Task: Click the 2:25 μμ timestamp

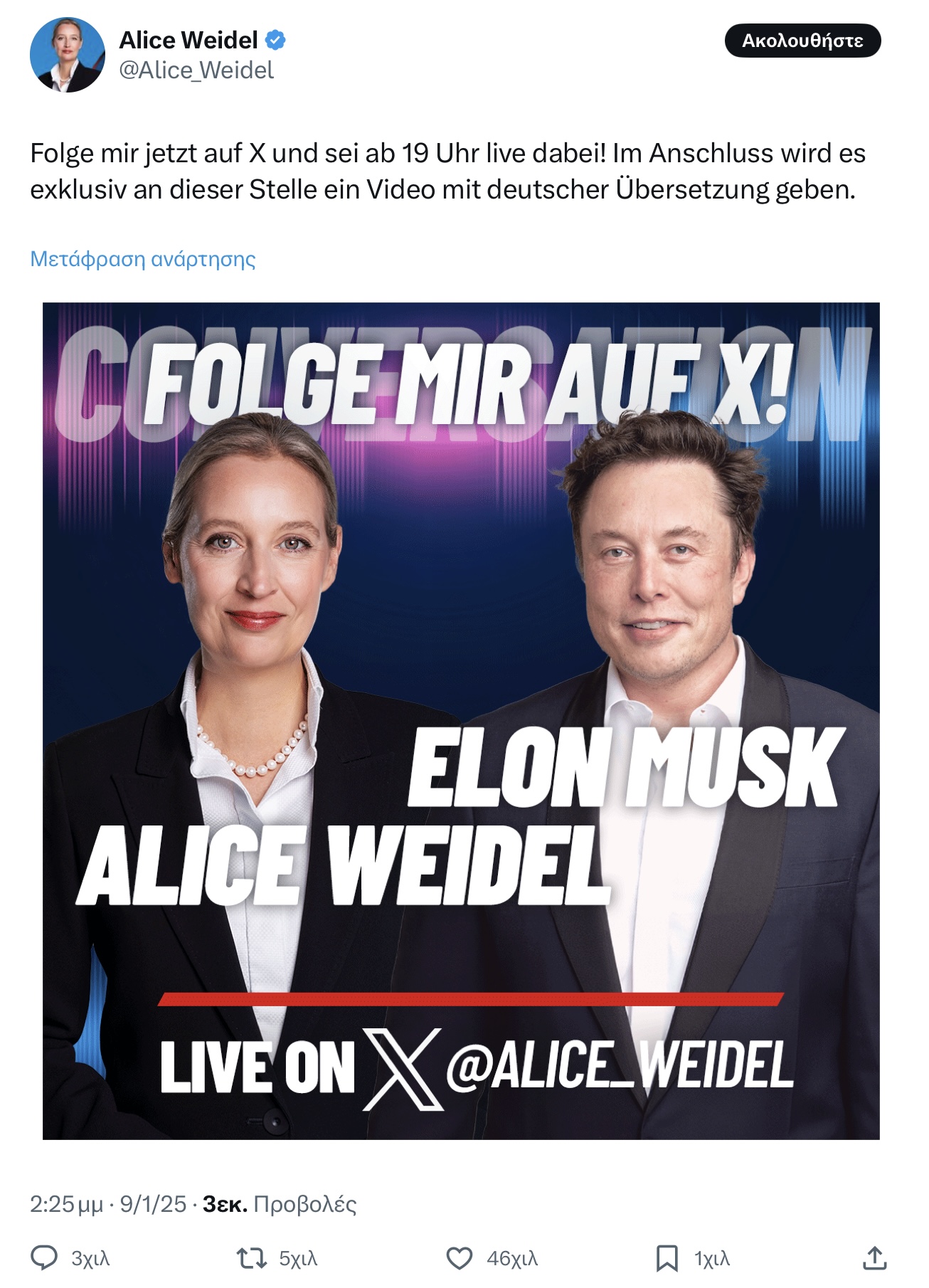Action: [66, 1204]
